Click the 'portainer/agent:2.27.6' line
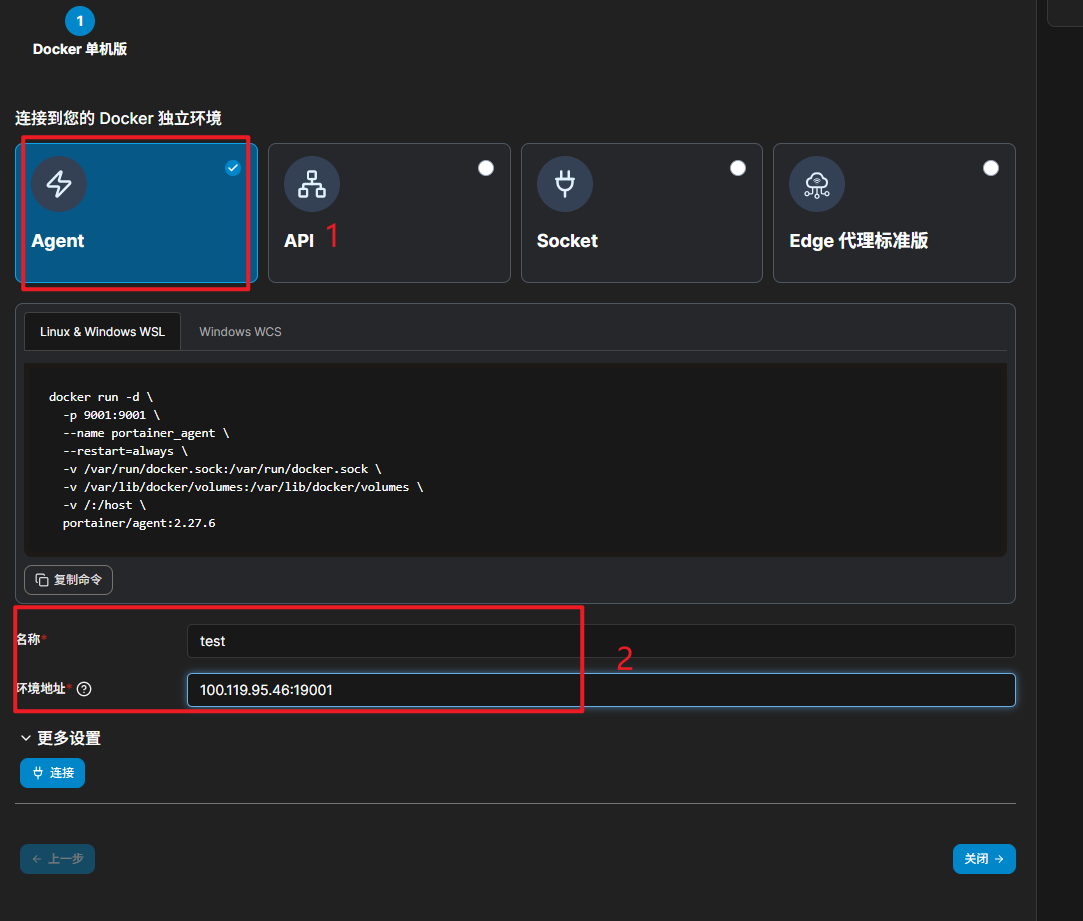 click(139, 523)
